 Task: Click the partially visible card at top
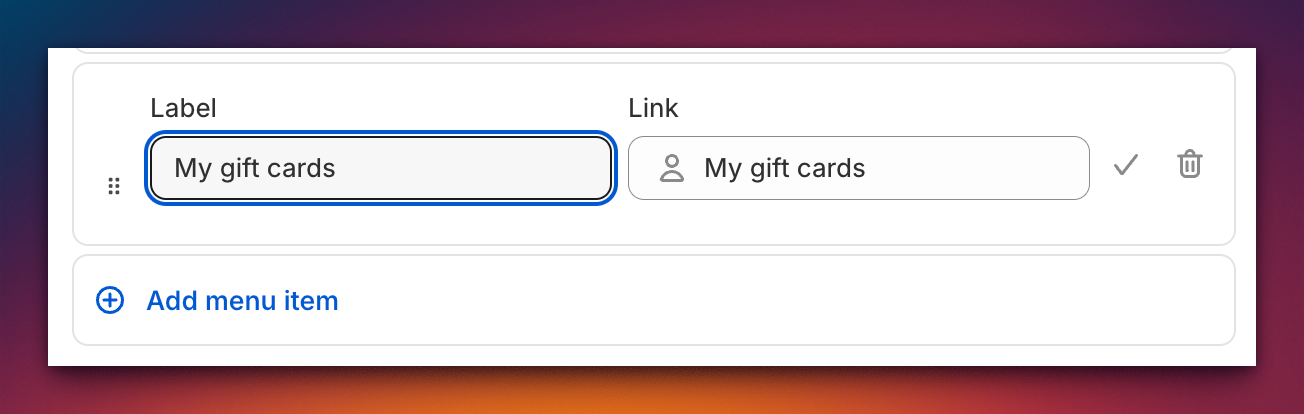coord(654,50)
